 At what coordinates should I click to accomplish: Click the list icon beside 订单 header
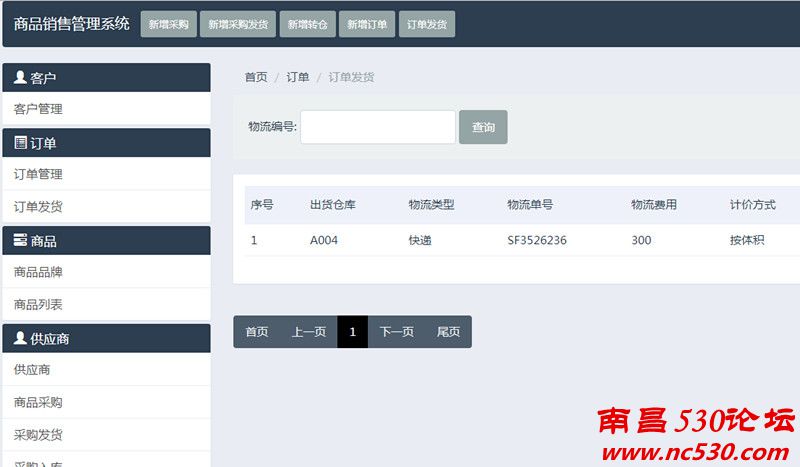coord(20,143)
